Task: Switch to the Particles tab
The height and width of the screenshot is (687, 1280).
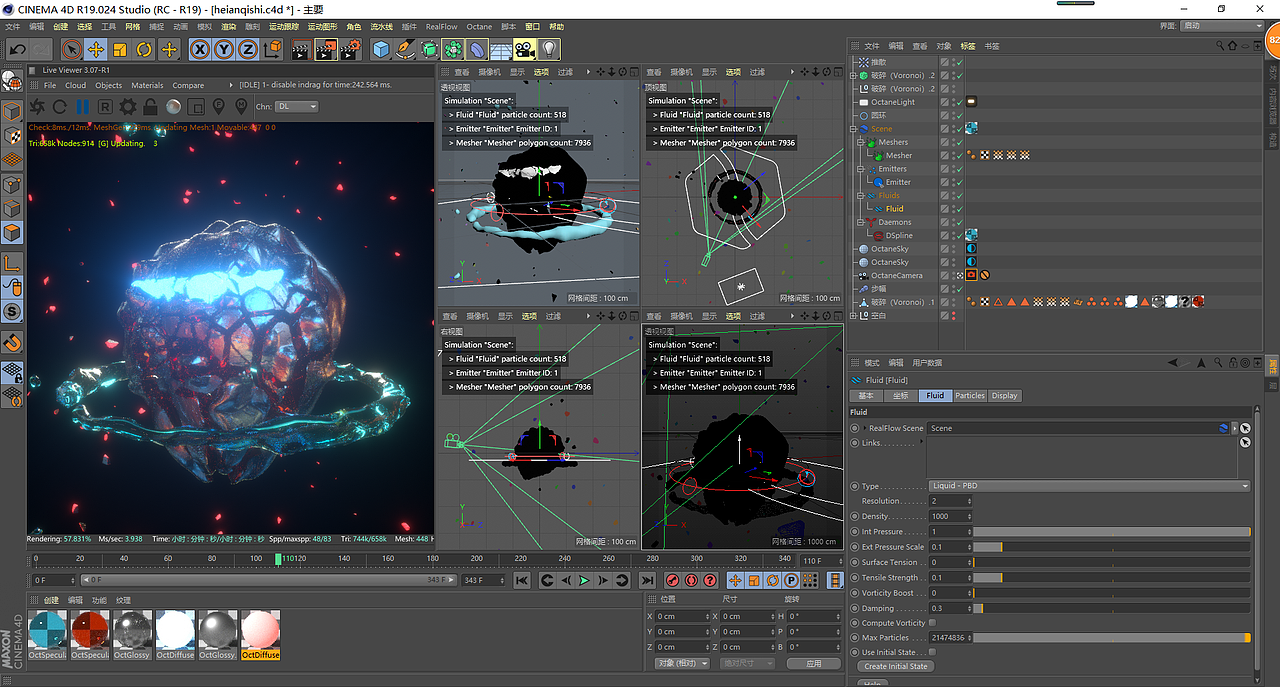Action: 970,395
